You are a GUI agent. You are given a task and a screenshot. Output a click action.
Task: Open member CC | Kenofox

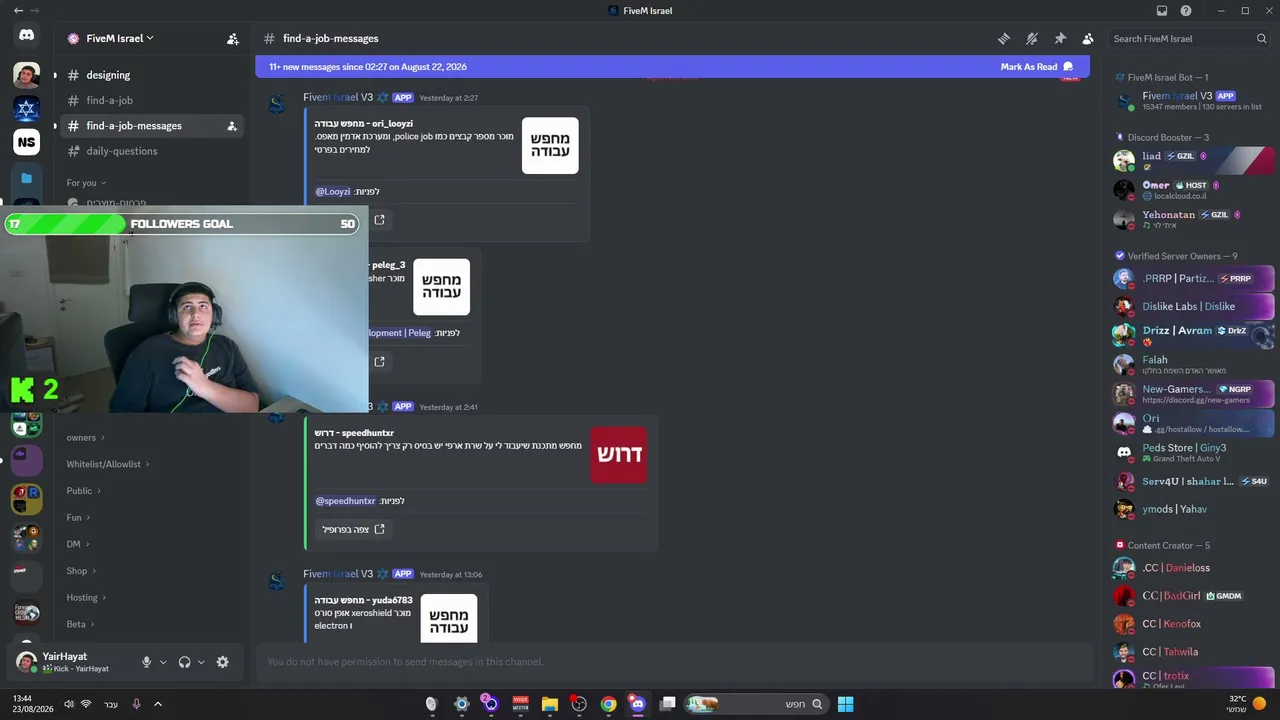[1194, 624]
